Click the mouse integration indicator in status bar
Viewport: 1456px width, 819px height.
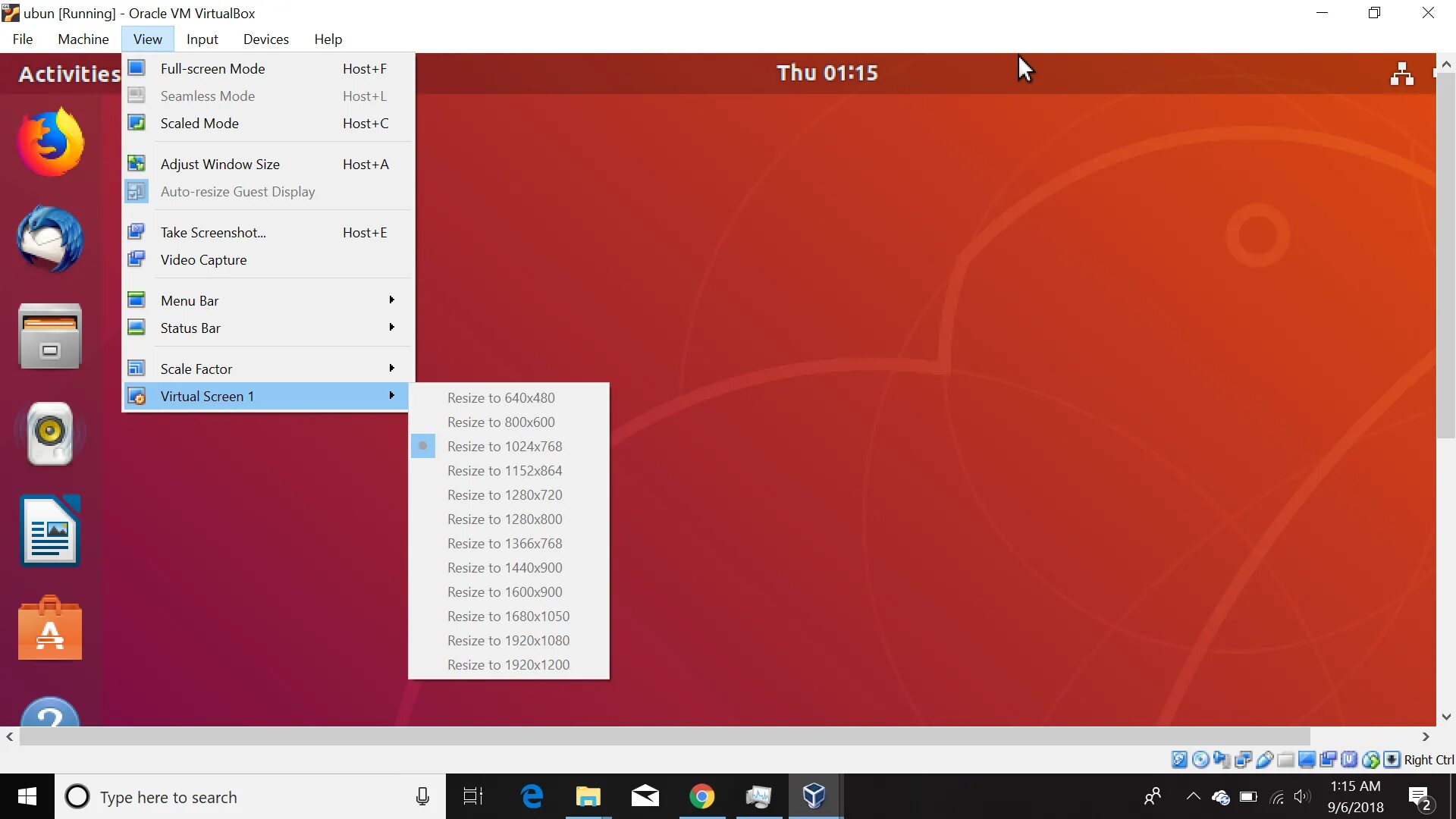(x=1370, y=760)
